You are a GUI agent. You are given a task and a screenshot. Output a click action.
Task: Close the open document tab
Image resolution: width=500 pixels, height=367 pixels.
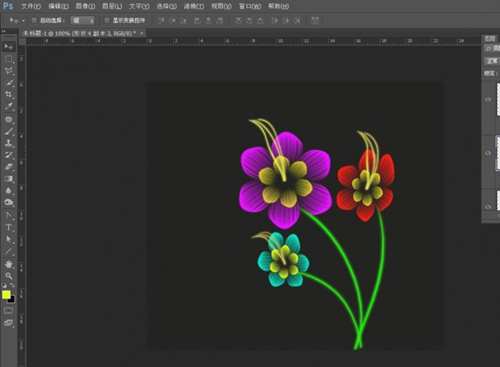[142, 33]
